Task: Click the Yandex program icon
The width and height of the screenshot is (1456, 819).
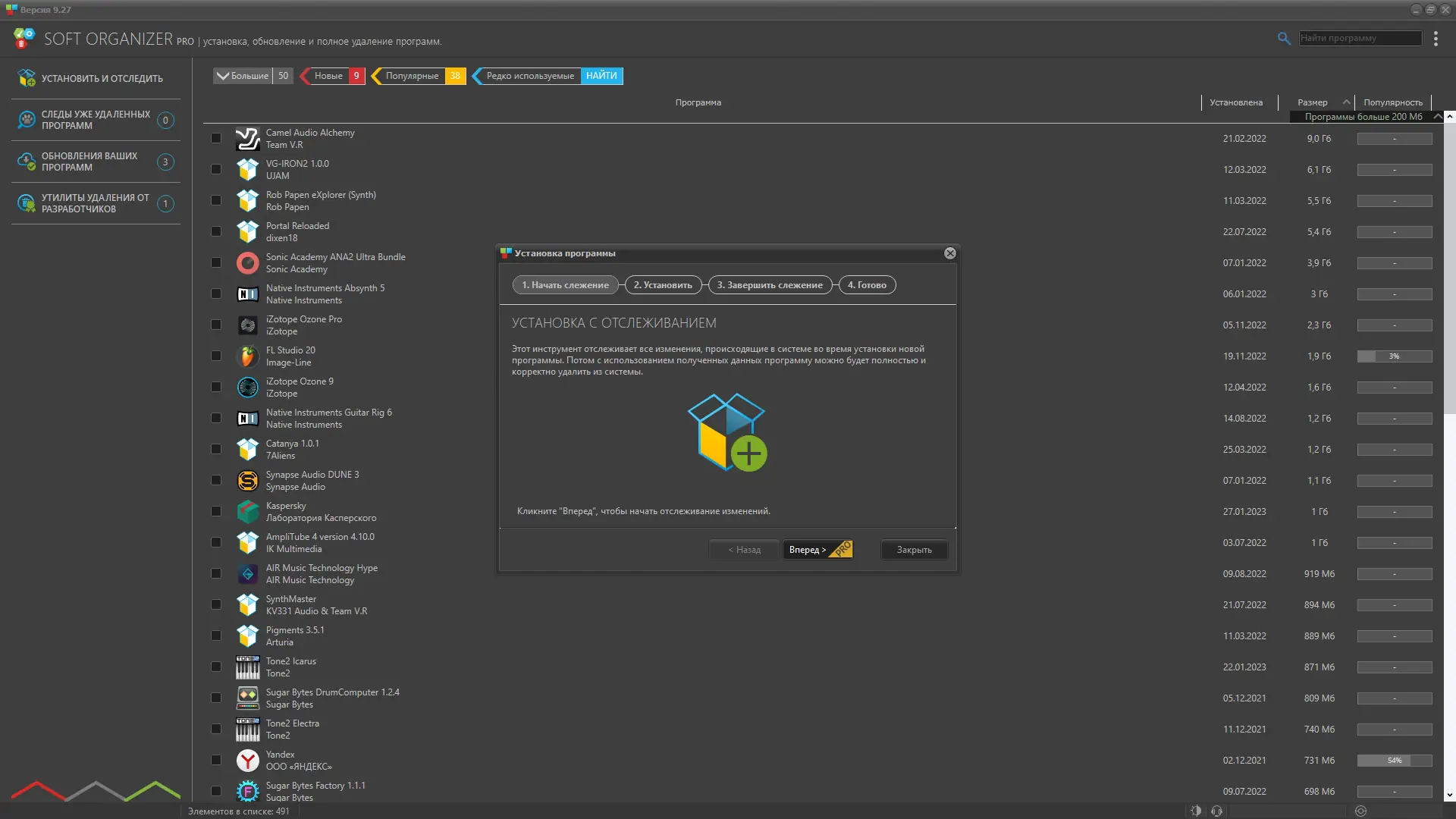Action: [247, 761]
